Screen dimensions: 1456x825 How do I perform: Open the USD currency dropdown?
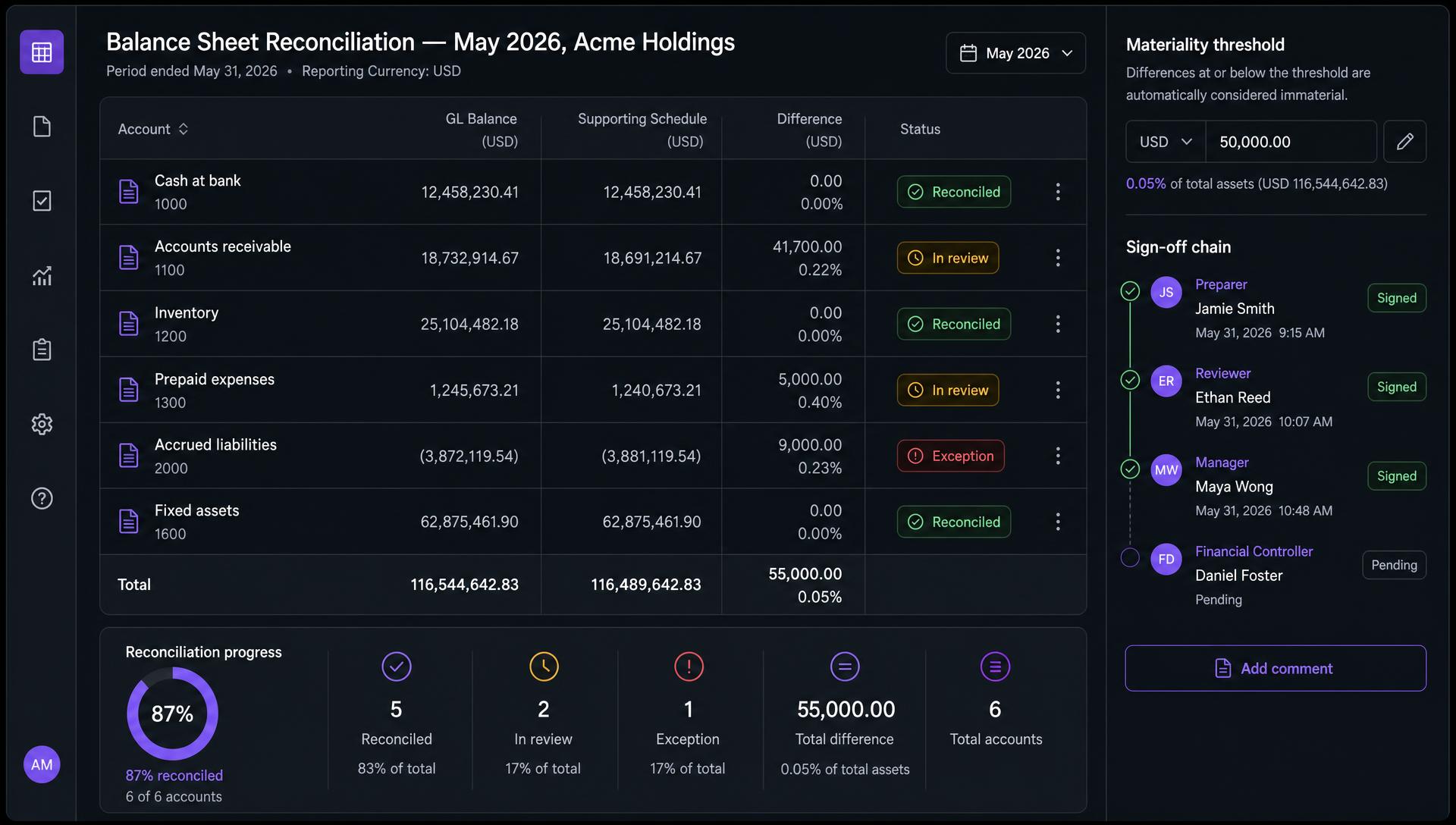coord(1166,142)
